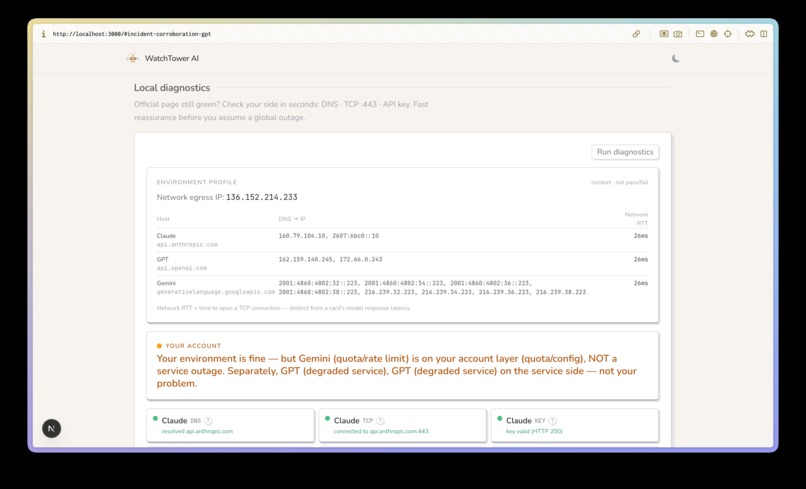Click 'resolved api.anthropic.com' status text
The image size is (806, 489).
pyautogui.click(x=197, y=431)
